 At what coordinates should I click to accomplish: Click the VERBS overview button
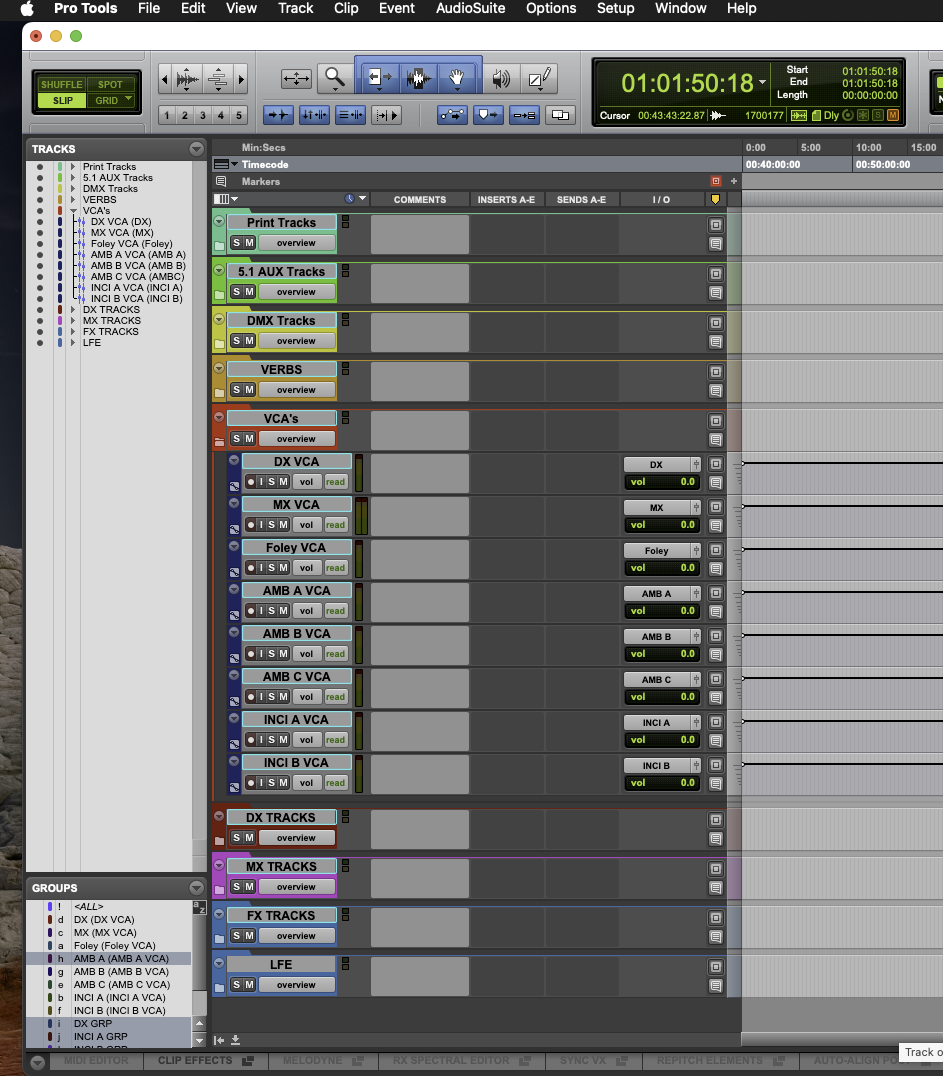296,390
